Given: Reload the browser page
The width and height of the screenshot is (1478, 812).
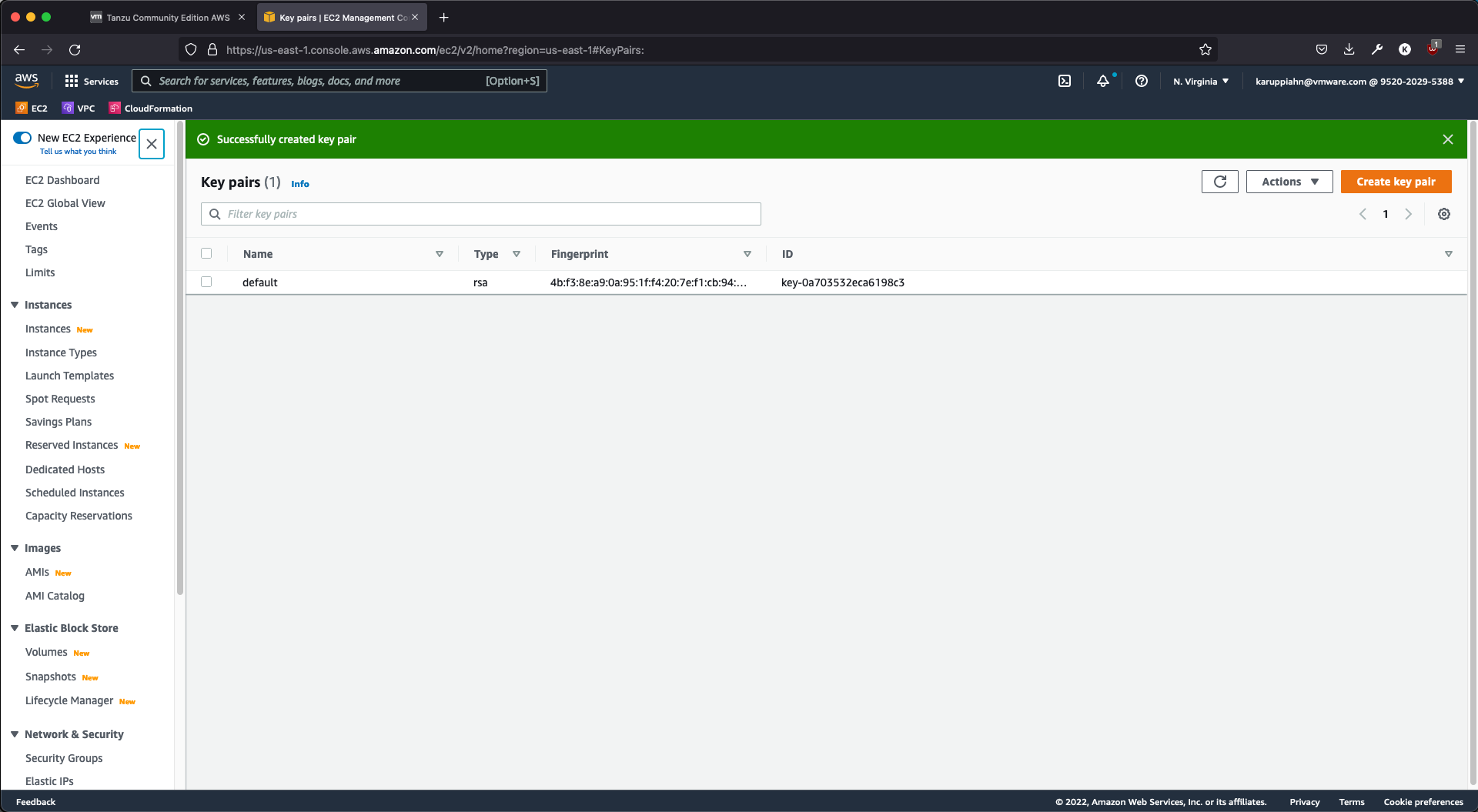Looking at the screenshot, I should [75, 50].
